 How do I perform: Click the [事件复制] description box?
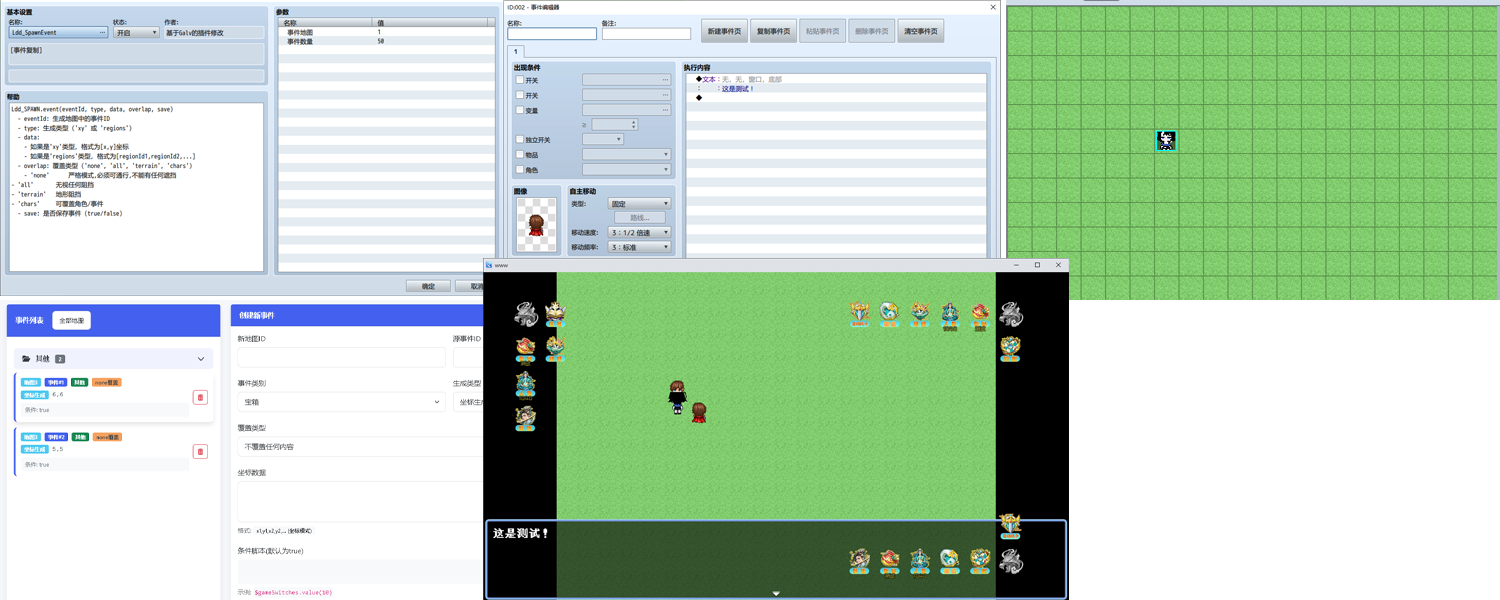[136, 54]
